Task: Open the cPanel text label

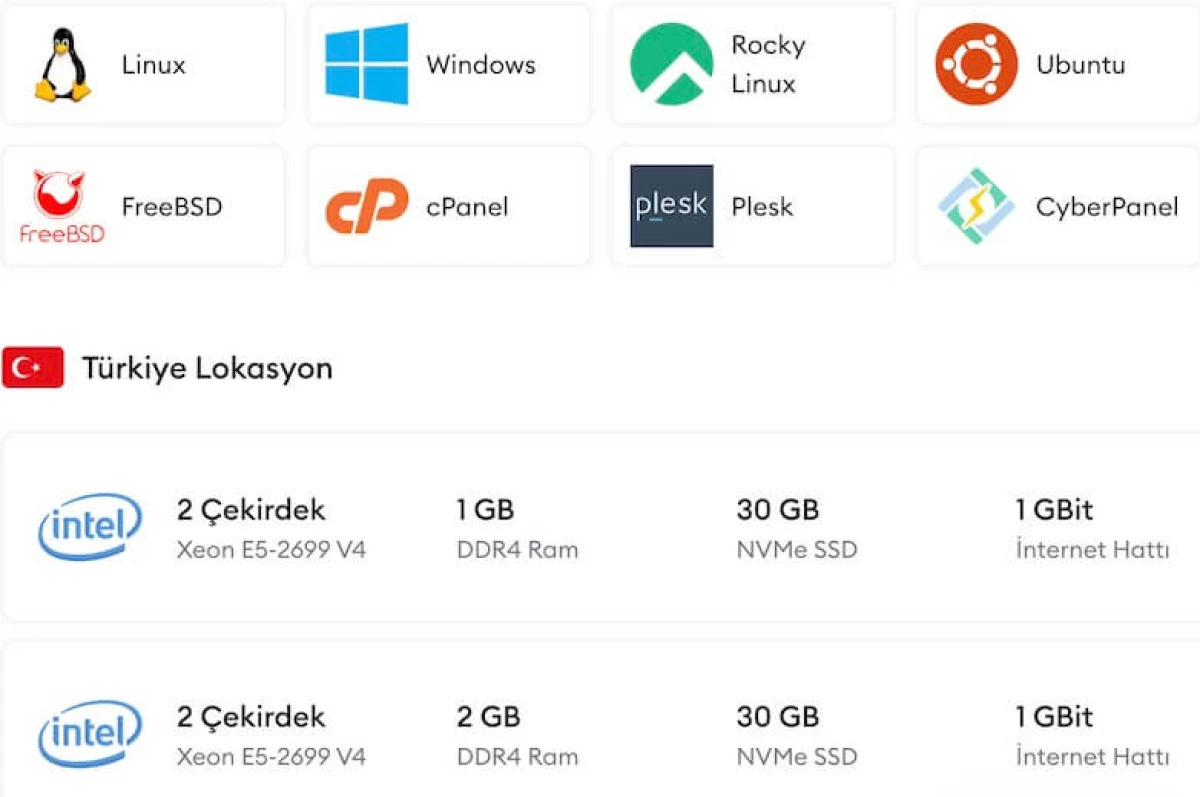Action: tap(467, 207)
